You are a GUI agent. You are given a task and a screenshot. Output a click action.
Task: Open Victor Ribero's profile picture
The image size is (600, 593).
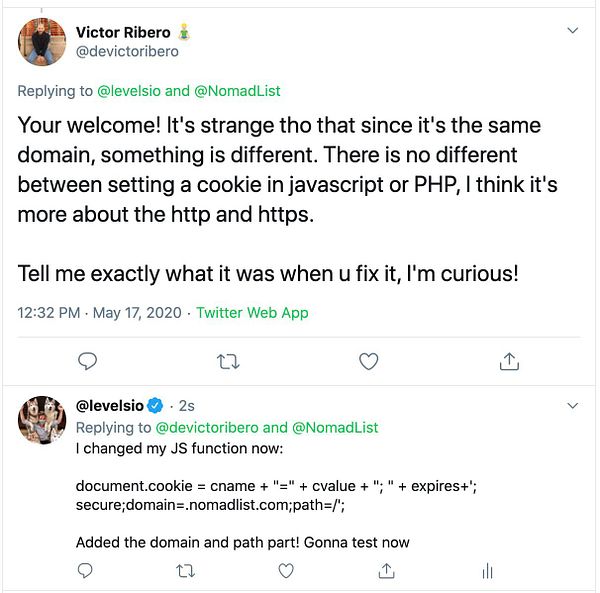point(42,42)
